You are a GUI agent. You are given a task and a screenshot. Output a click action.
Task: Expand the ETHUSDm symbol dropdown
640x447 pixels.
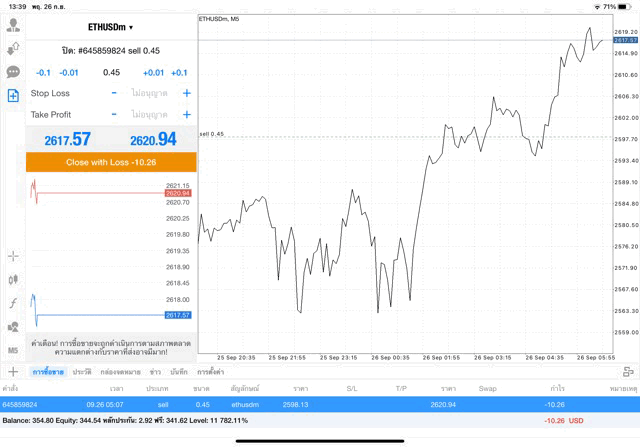pyautogui.click(x=111, y=27)
